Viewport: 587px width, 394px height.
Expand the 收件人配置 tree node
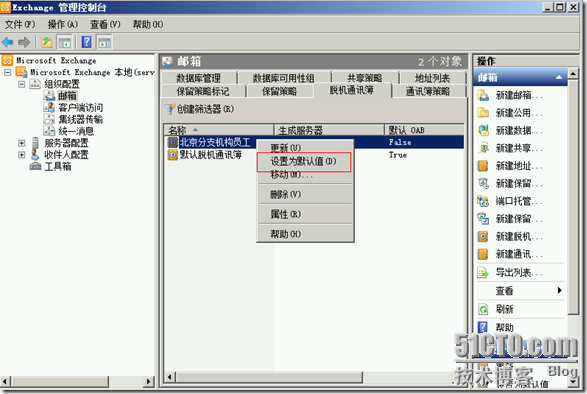click(22, 154)
